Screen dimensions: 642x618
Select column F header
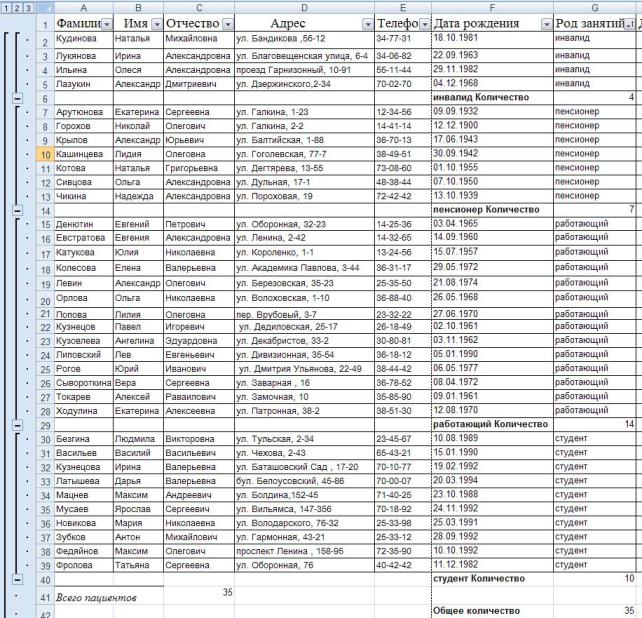pos(492,8)
